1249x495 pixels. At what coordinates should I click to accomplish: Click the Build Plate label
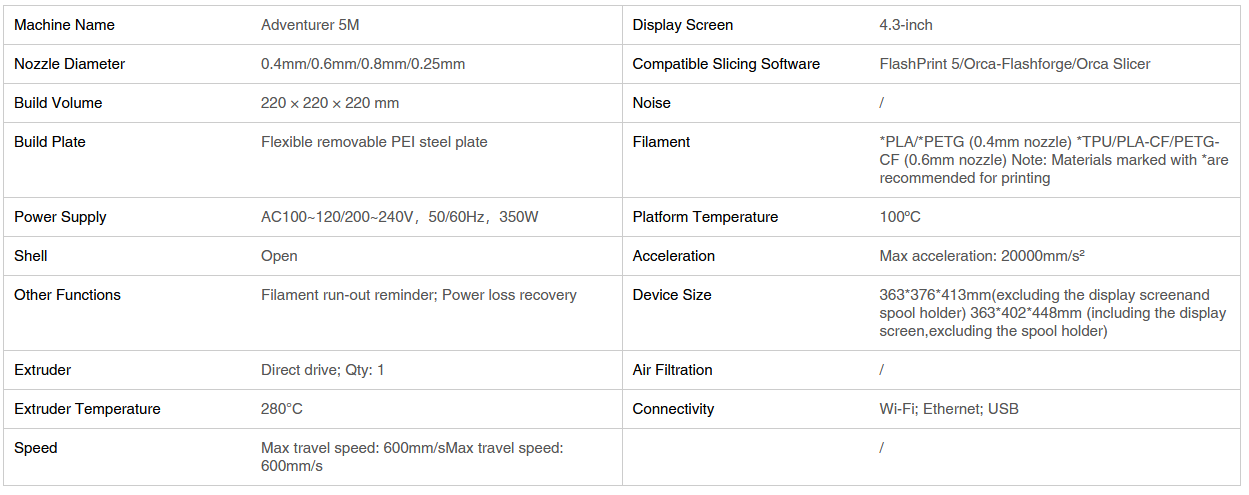click(50, 142)
